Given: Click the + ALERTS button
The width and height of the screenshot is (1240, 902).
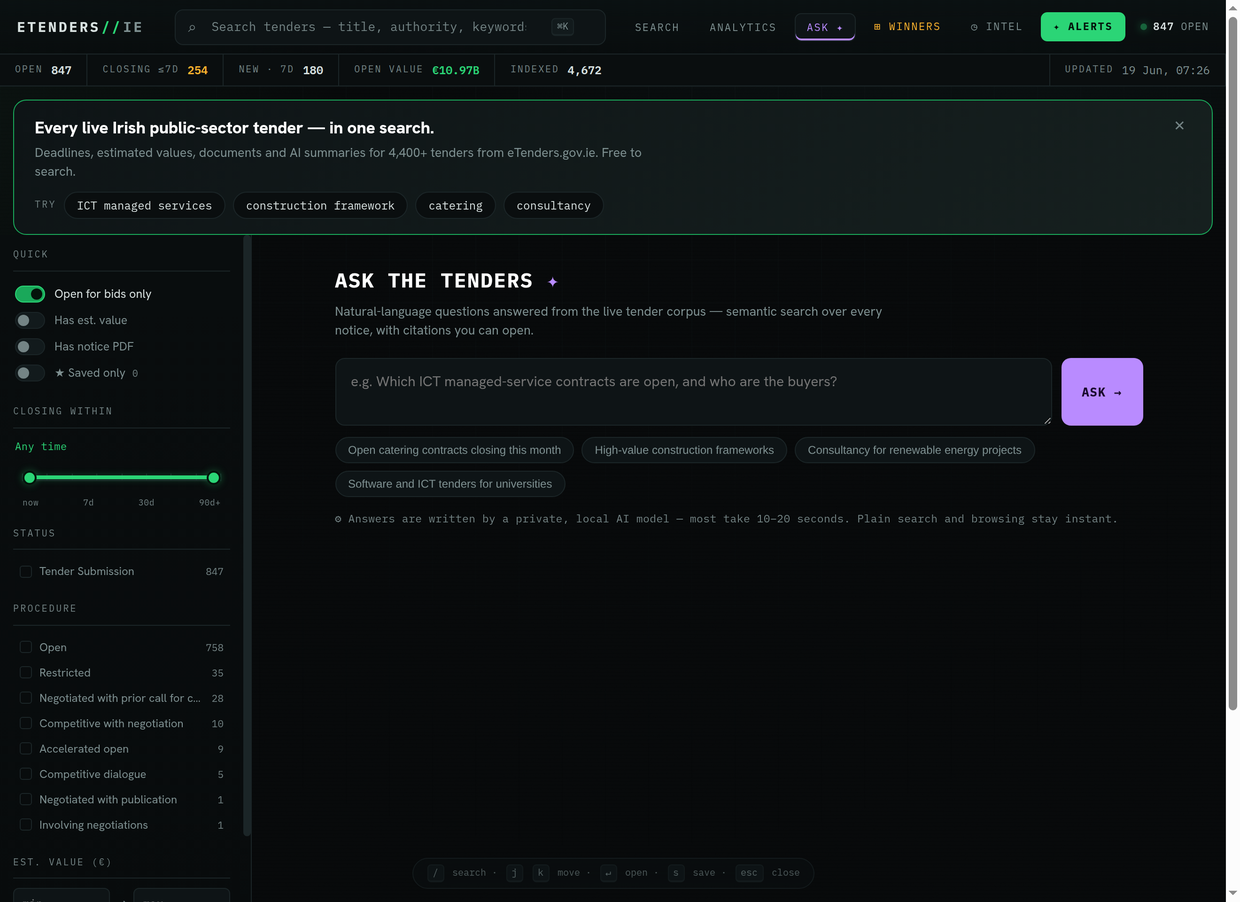Looking at the screenshot, I should pos(1083,27).
